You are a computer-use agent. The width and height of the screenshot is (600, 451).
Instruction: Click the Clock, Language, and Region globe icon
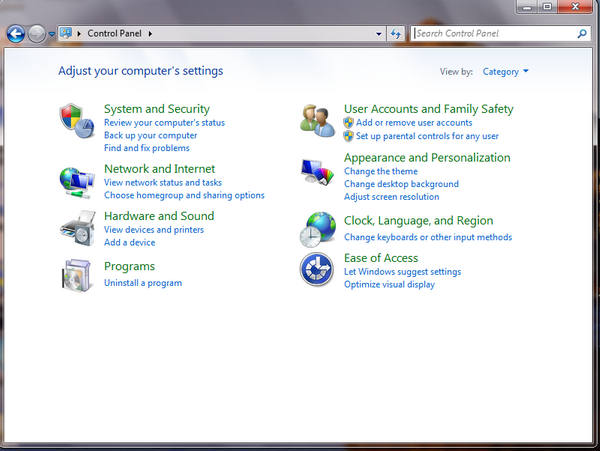pyautogui.click(x=318, y=229)
